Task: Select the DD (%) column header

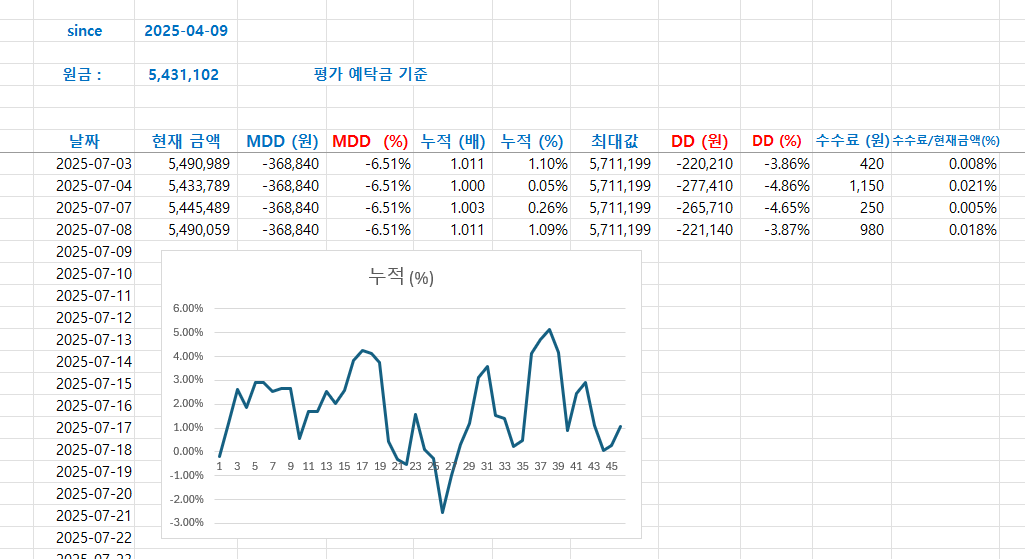Action: pyautogui.click(x=777, y=141)
